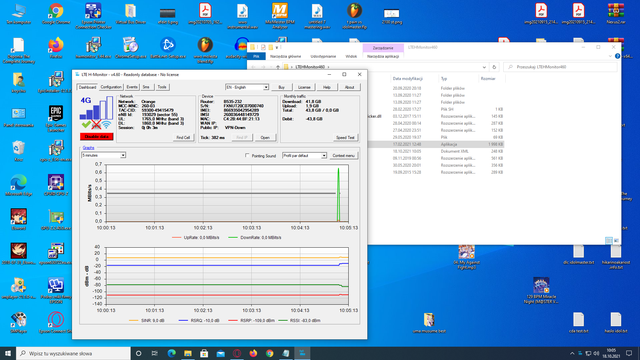Open the Google Chrome desktop shortcut
Viewport: 640px width, 360px height.
coord(56,14)
